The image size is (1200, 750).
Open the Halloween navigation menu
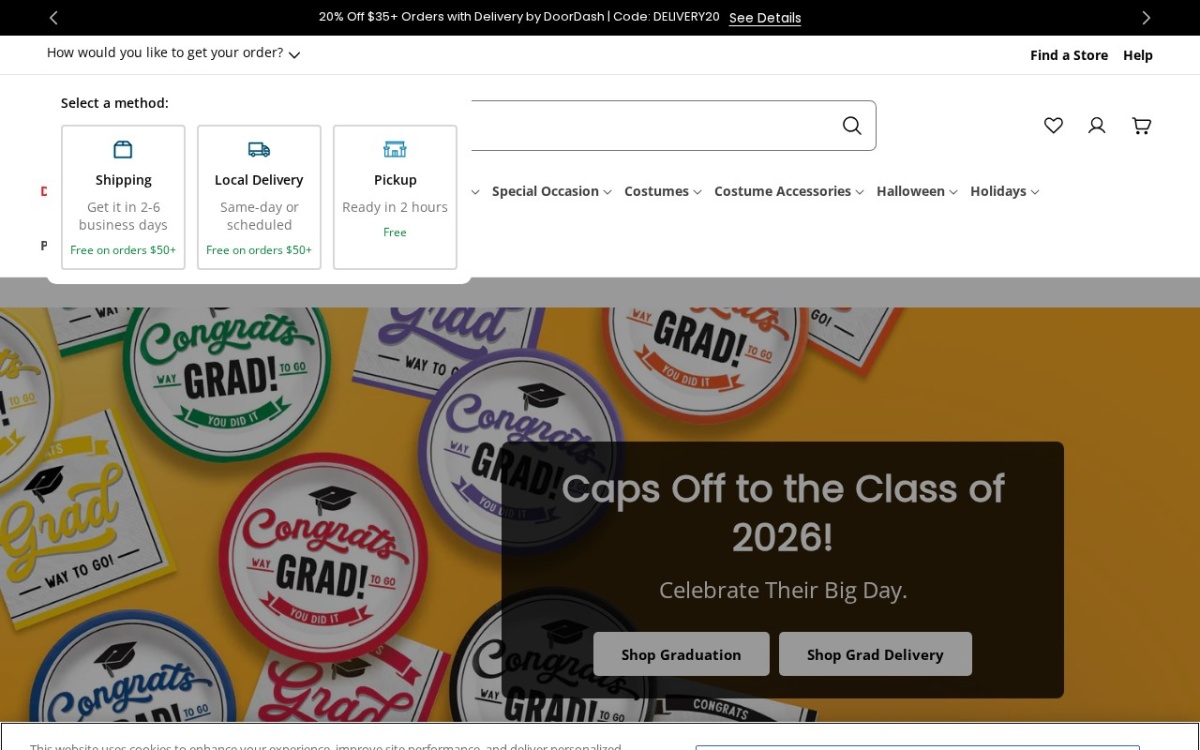(x=917, y=191)
